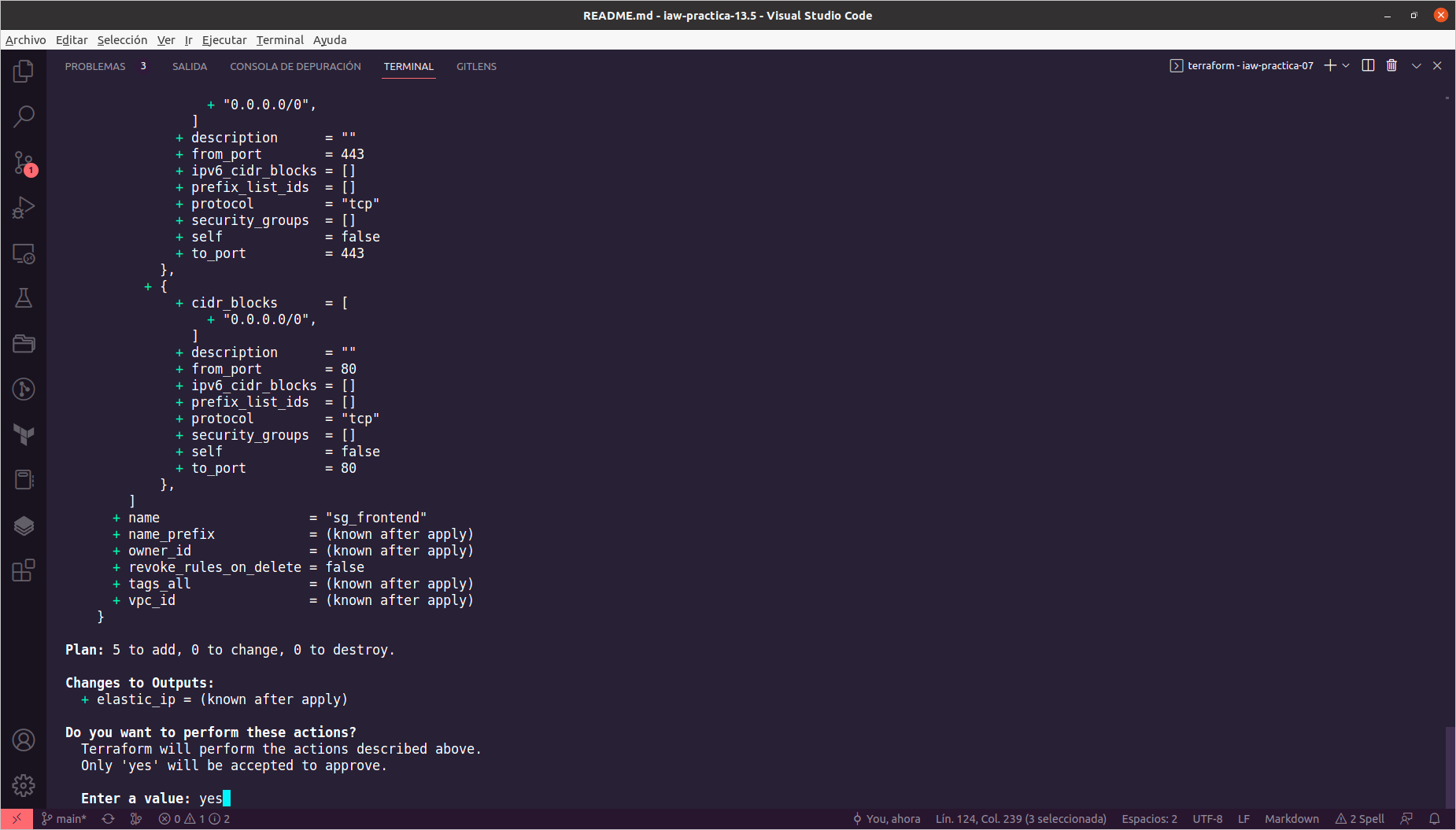
Task: Maximize the panel with the chevron arrow
Action: (1416, 65)
